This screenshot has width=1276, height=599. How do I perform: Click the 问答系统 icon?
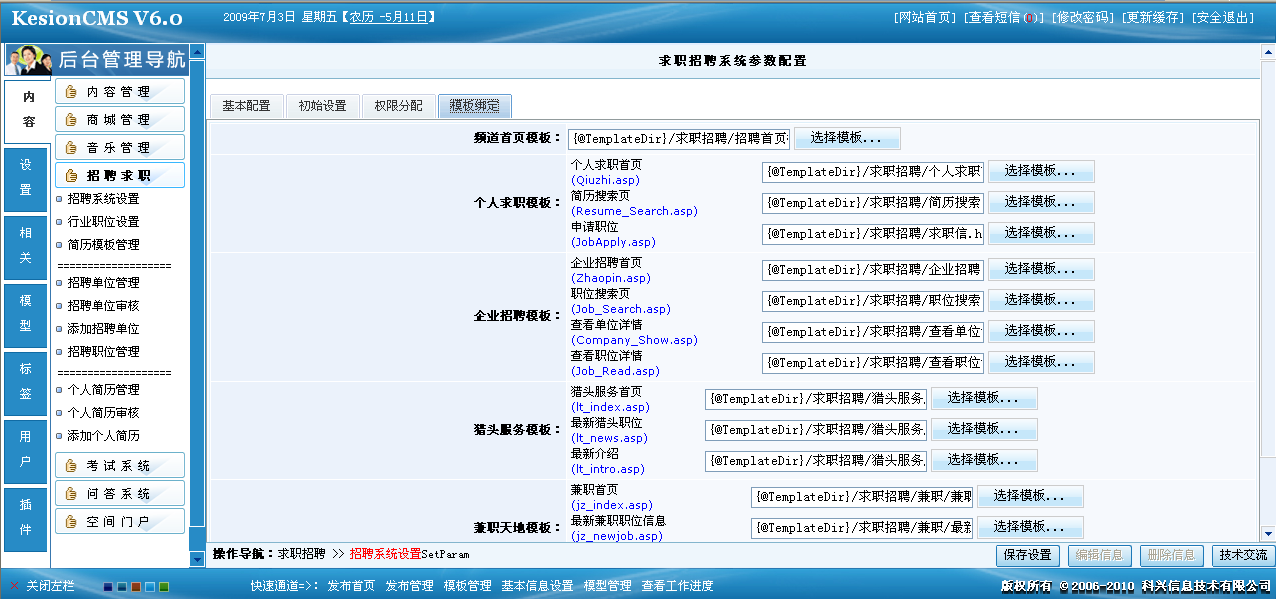(x=73, y=492)
